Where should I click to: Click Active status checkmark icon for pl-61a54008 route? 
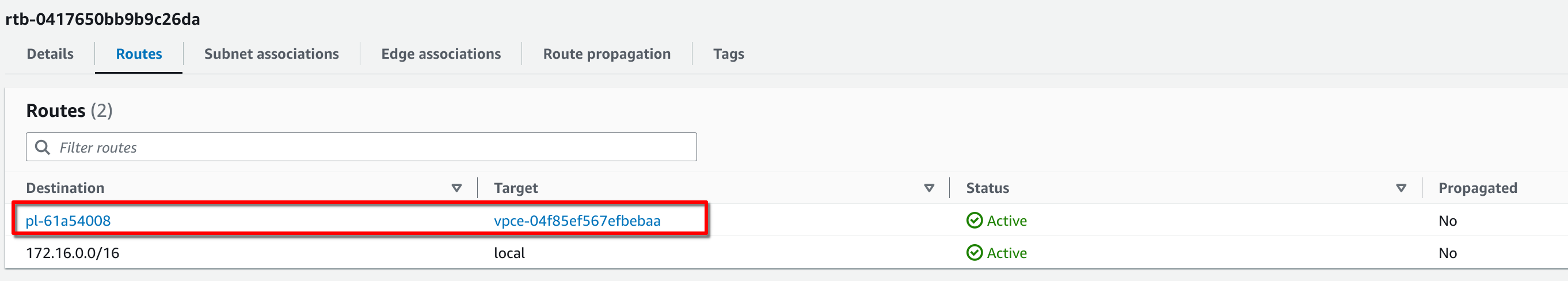974,221
